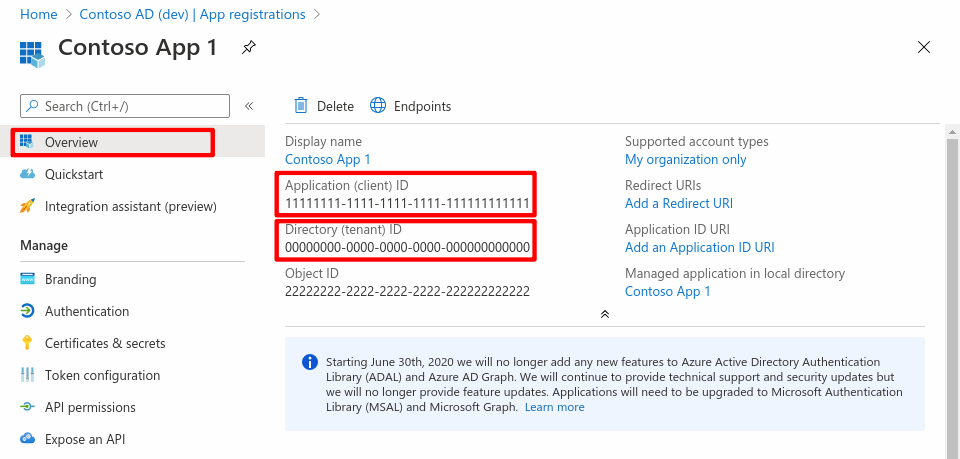Screen dimensions: 960x459
Task: Open the managed application Contoso App 1 link
Action: [x=668, y=292]
